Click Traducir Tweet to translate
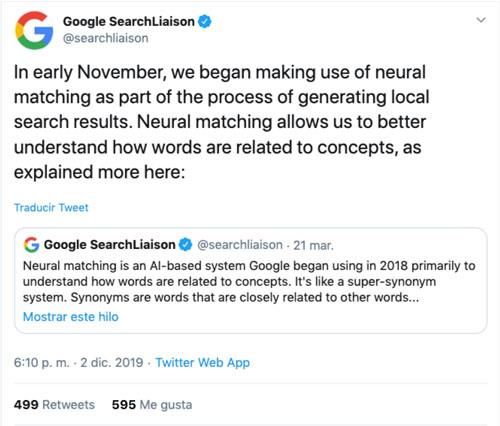 click(x=51, y=207)
